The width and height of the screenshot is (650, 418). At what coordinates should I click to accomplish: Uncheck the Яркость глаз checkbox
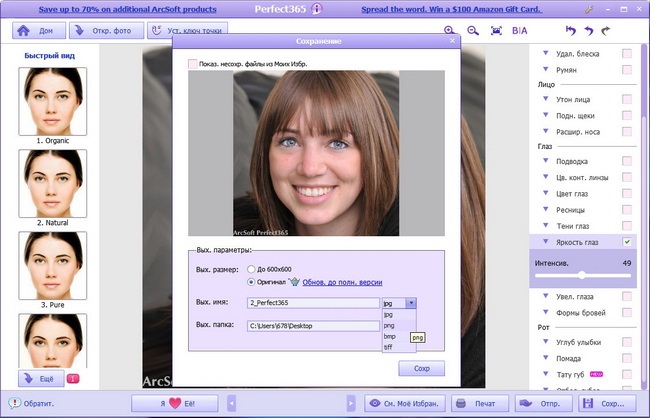pyautogui.click(x=627, y=242)
